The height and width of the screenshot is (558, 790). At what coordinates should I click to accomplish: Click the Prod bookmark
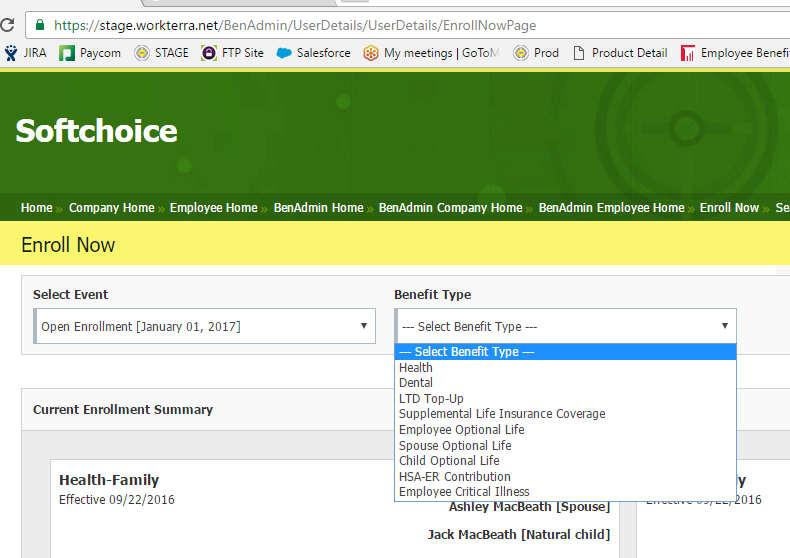tap(537, 53)
